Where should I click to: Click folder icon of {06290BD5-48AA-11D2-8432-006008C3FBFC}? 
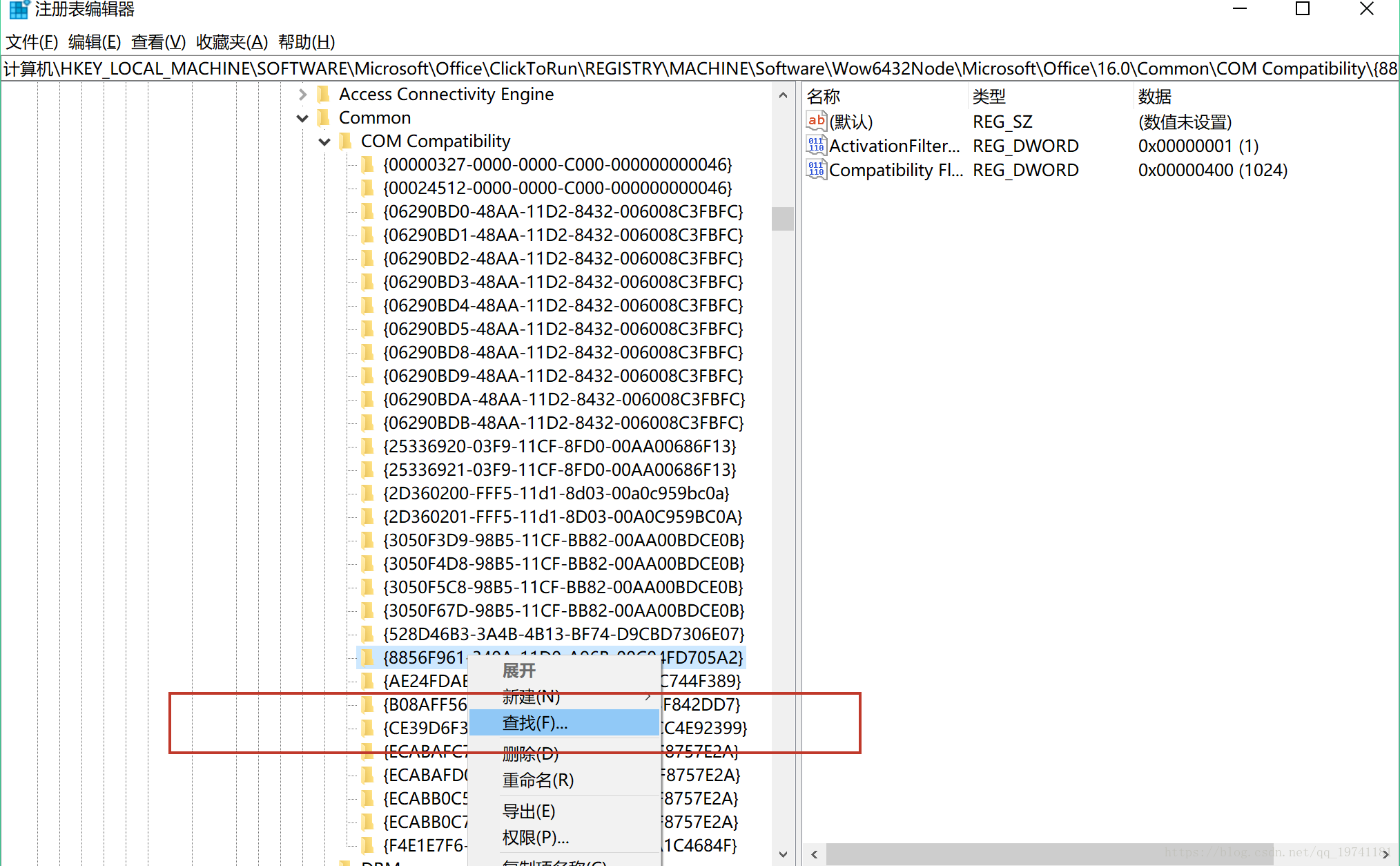pyautogui.click(x=368, y=329)
